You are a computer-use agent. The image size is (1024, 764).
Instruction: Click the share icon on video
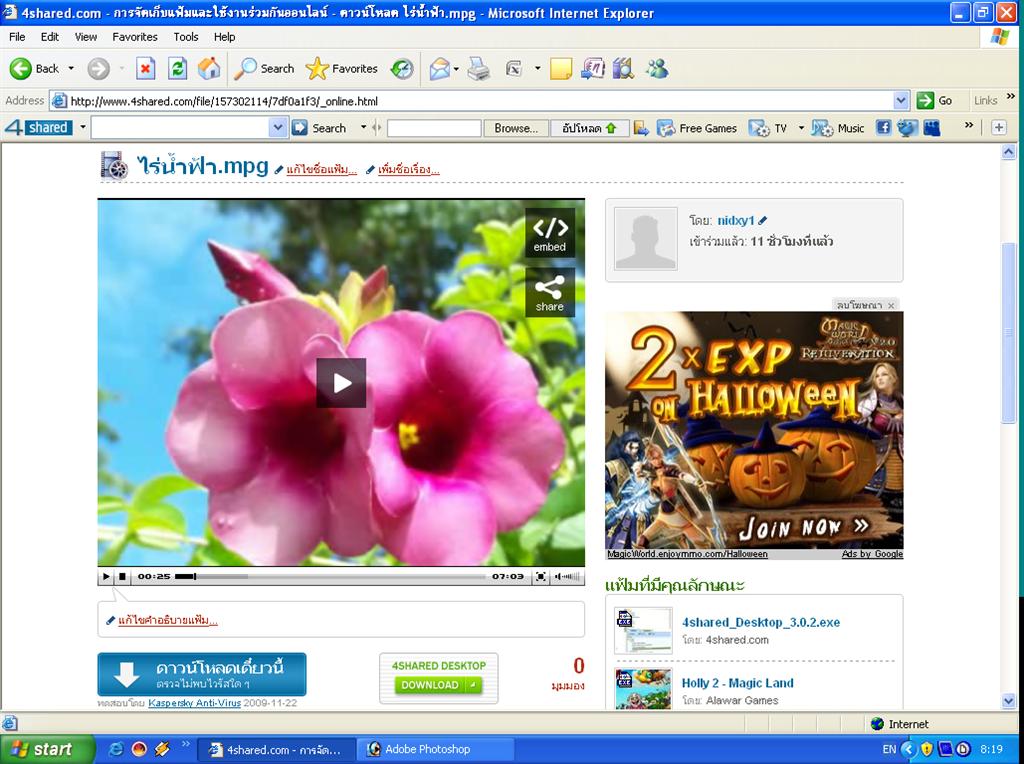click(549, 292)
